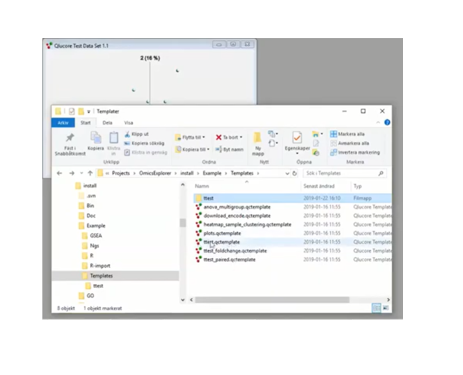Switch to the Visa ribbon tab
Viewport: 463px width, 375px height.
point(129,123)
